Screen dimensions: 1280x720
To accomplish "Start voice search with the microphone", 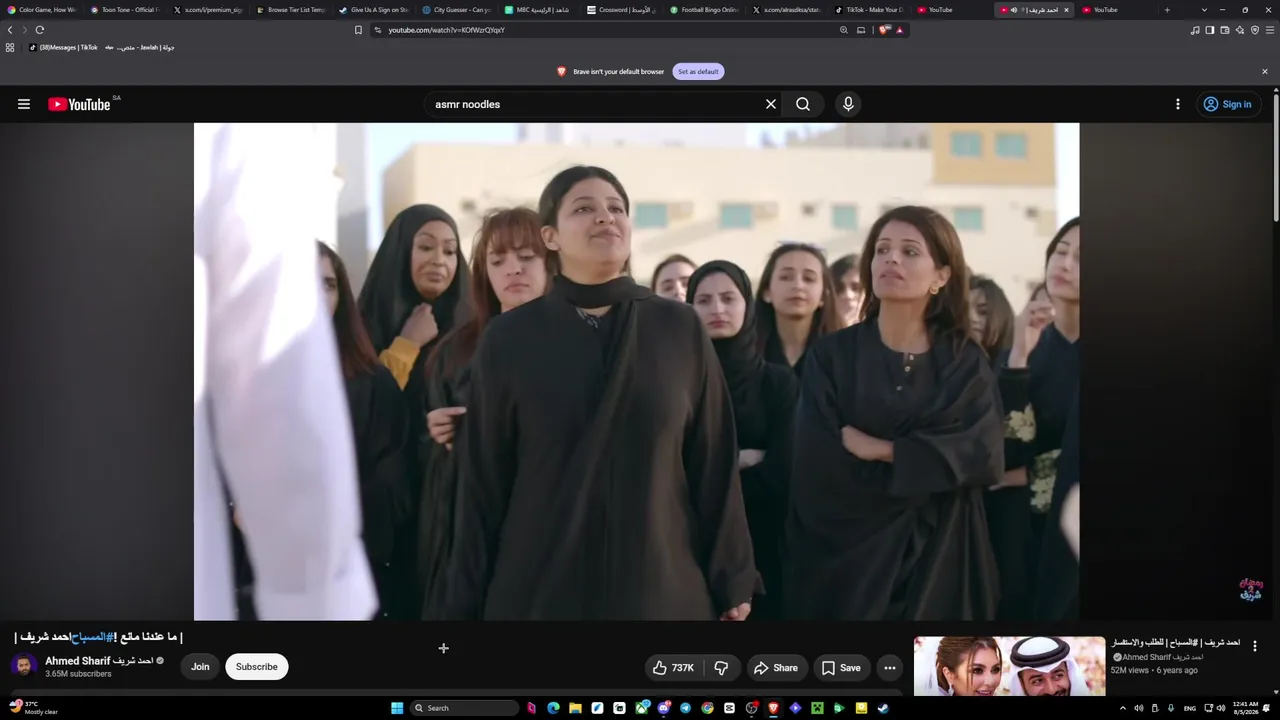I will pos(848,104).
